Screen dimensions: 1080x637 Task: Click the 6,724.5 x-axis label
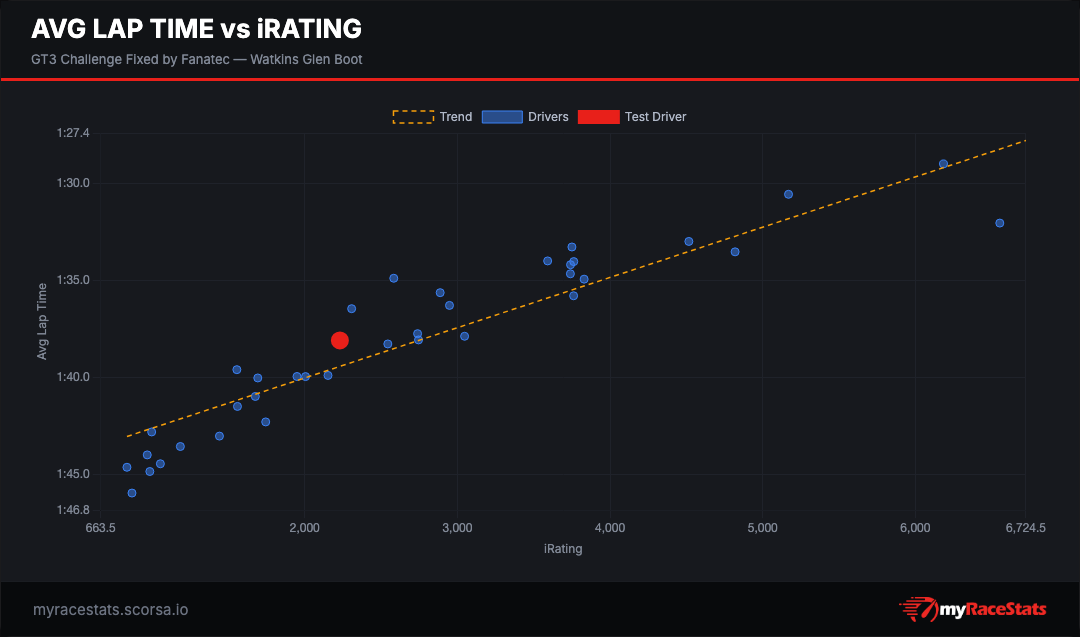(1026, 528)
